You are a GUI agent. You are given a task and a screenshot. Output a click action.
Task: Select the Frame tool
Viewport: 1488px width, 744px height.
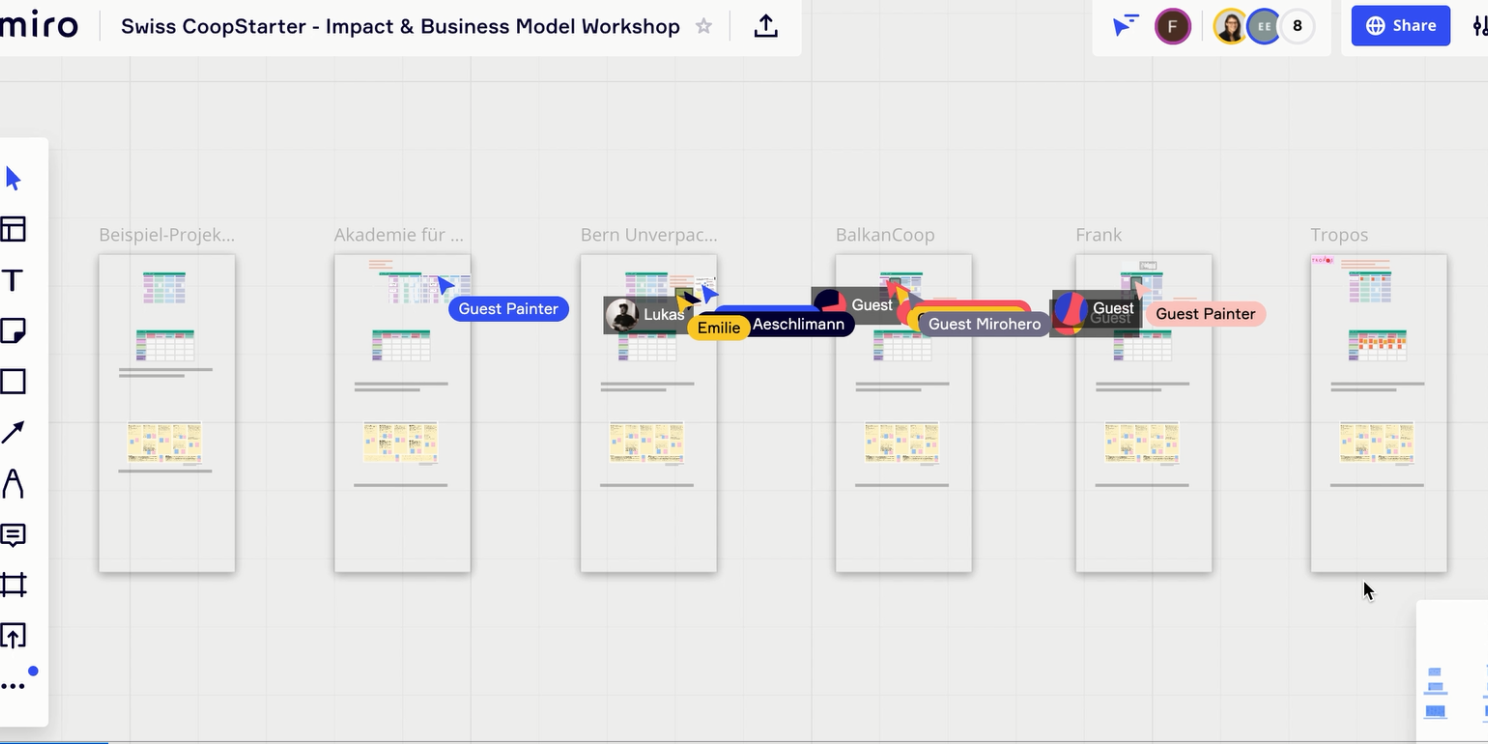click(13, 585)
